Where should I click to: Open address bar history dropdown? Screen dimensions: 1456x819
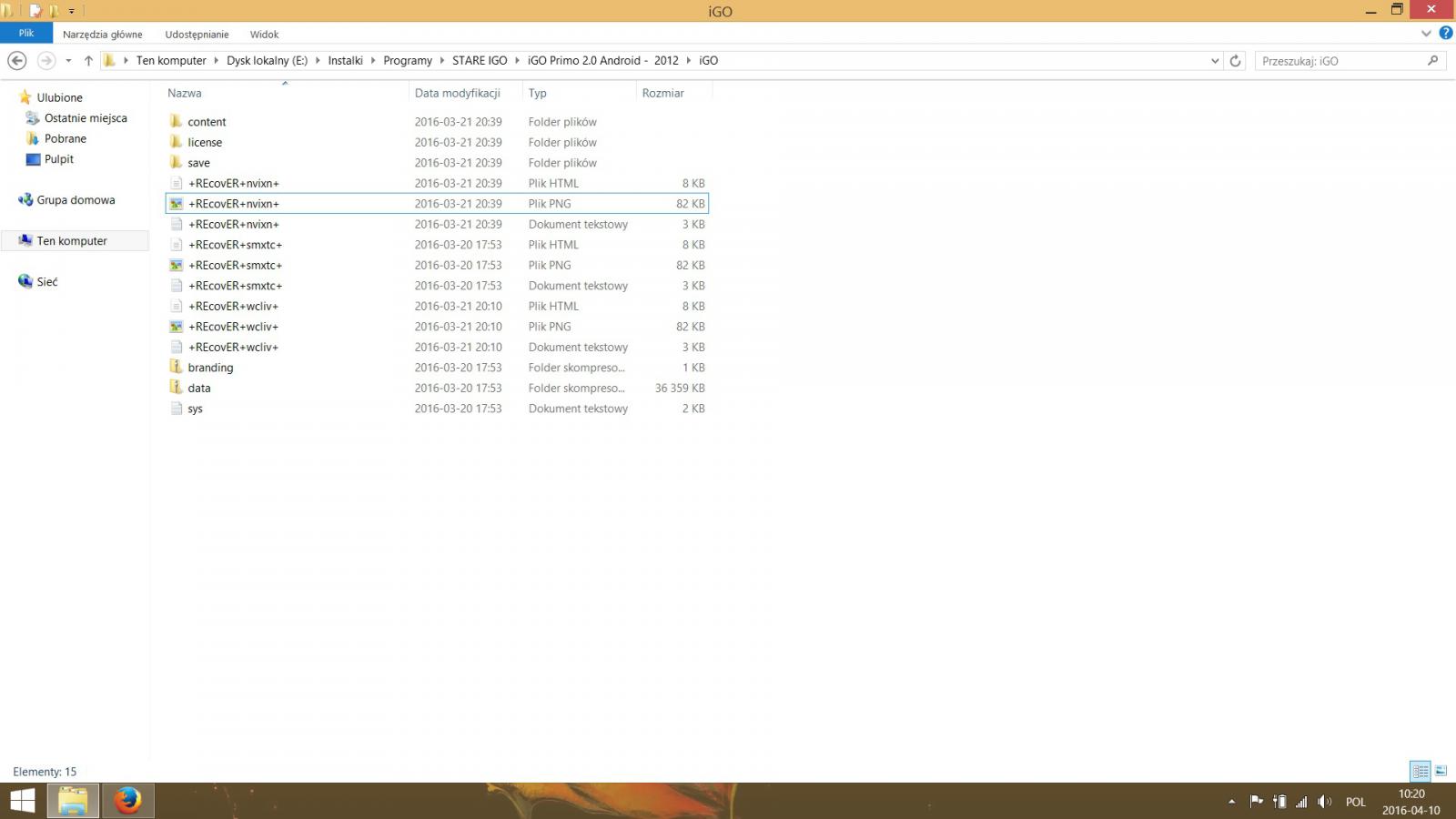click(x=1215, y=61)
